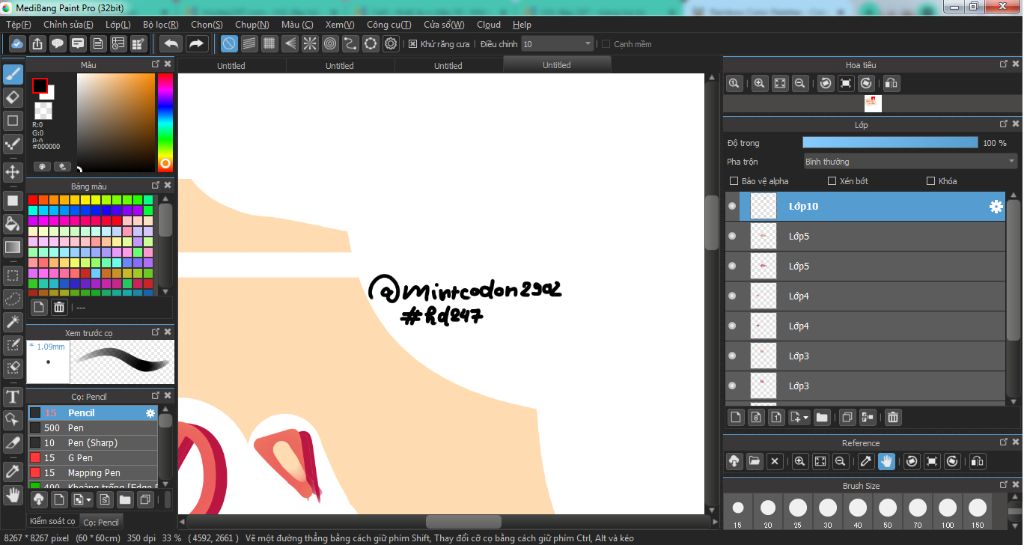Image resolution: width=1024 pixels, height=548 pixels.
Task: Select the Brush tool
Action: click(x=12, y=74)
